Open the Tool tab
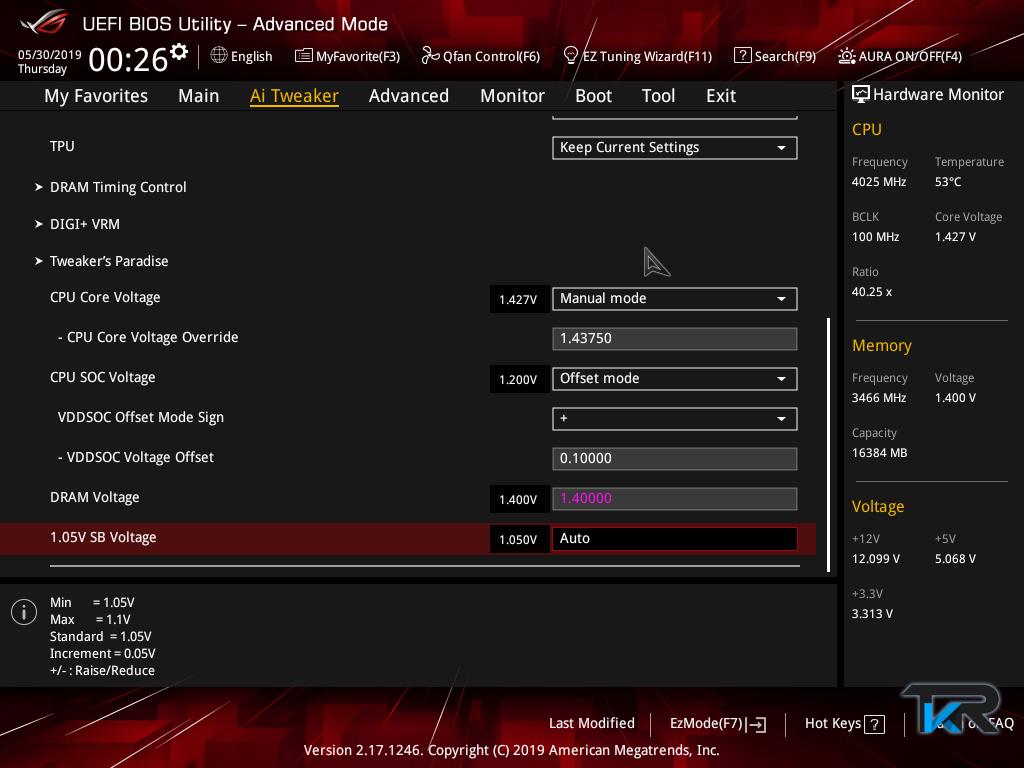This screenshot has height=768, width=1024. (x=658, y=96)
